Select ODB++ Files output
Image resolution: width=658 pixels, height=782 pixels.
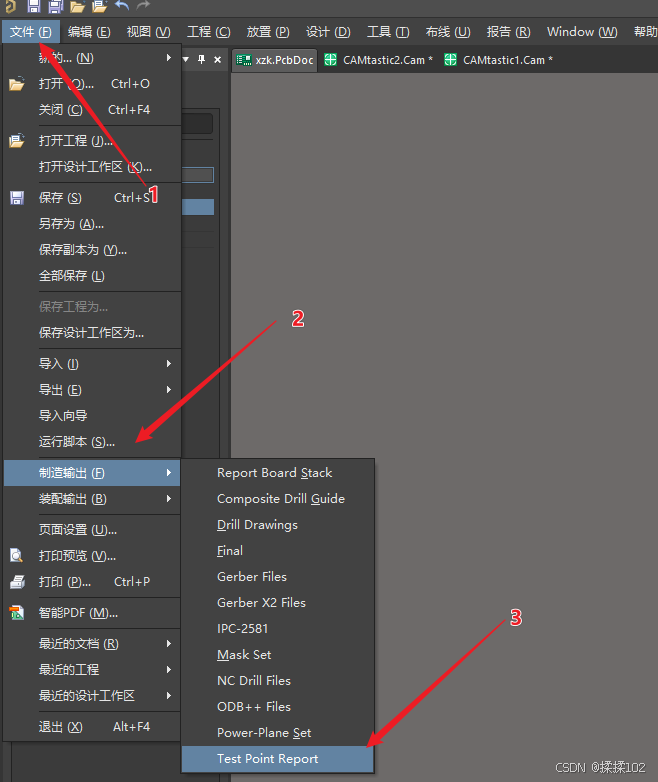[x=277, y=707]
